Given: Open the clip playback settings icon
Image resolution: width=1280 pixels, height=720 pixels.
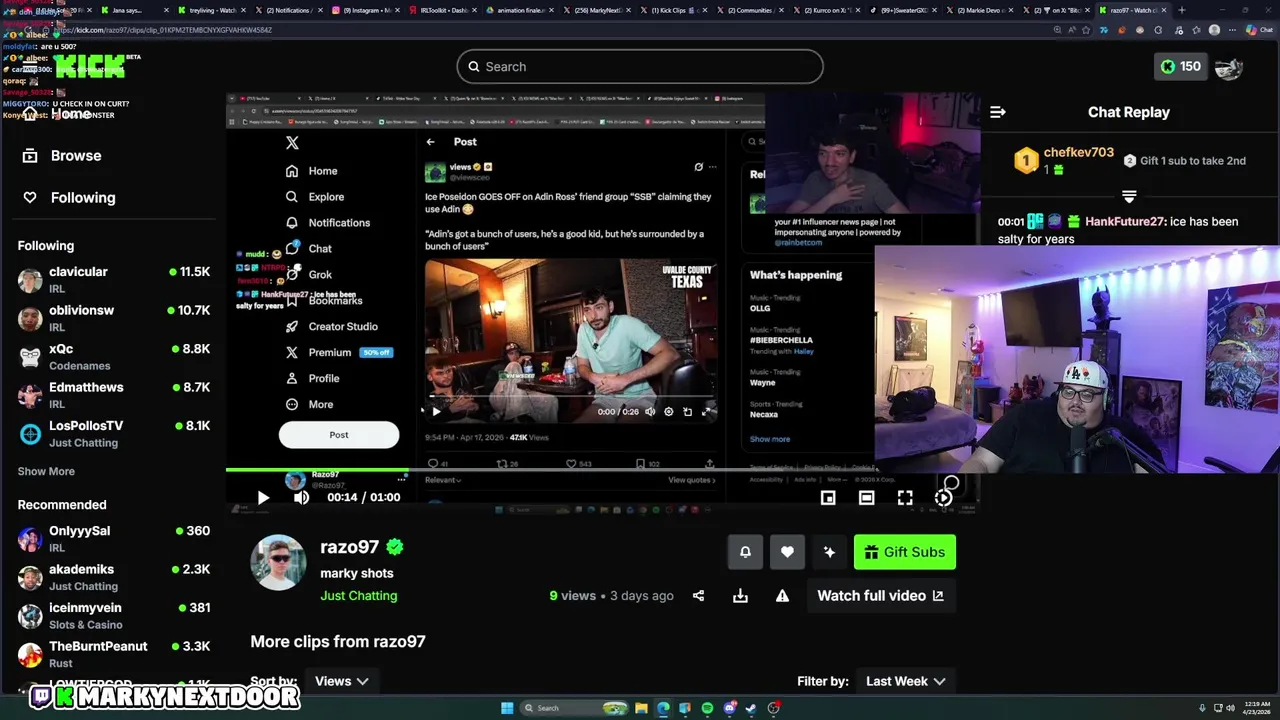Looking at the screenshot, I should tap(943, 498).
